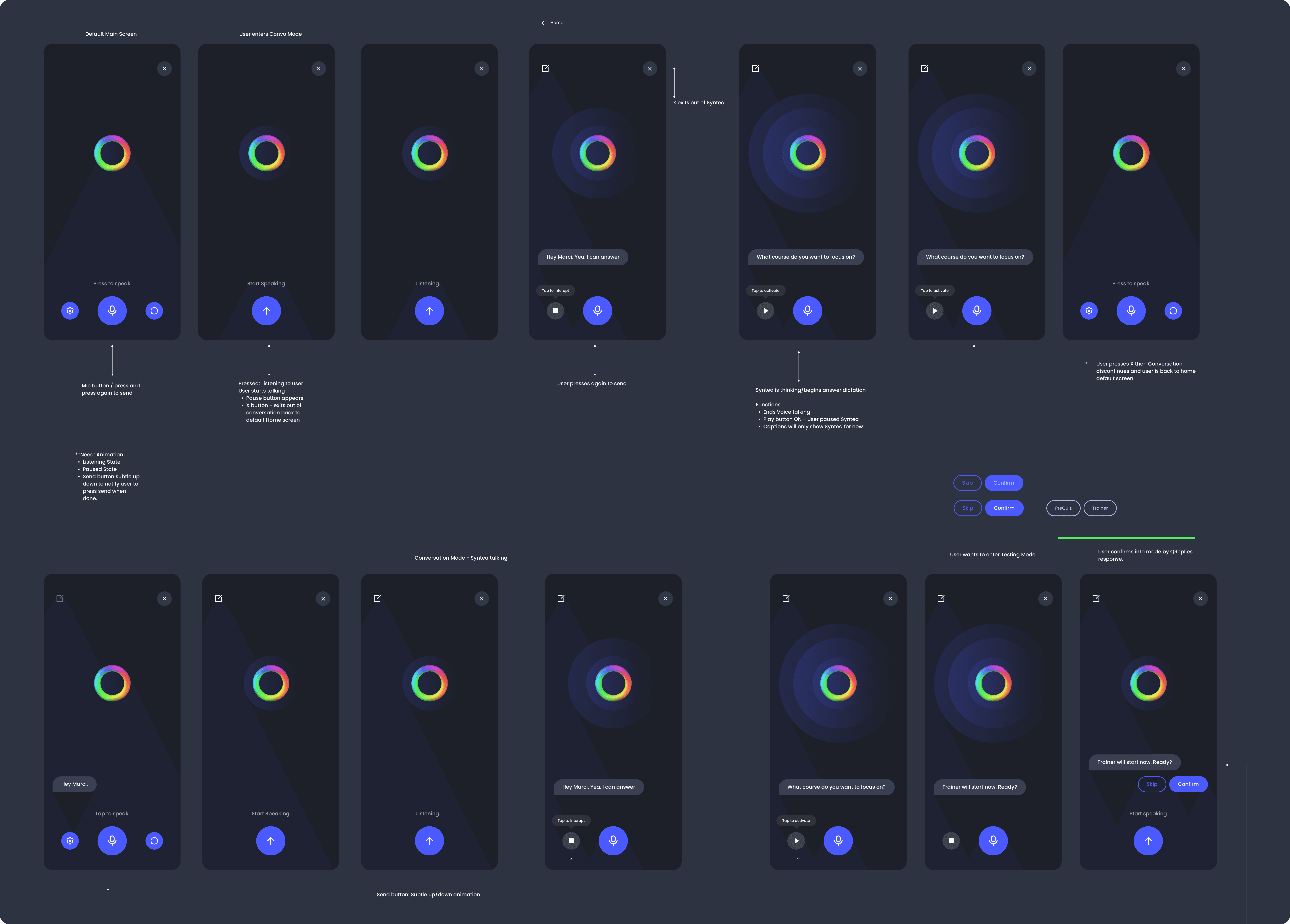Open settings gear on Default Main Screen
1290x924 pixels.
coord(70,311)
